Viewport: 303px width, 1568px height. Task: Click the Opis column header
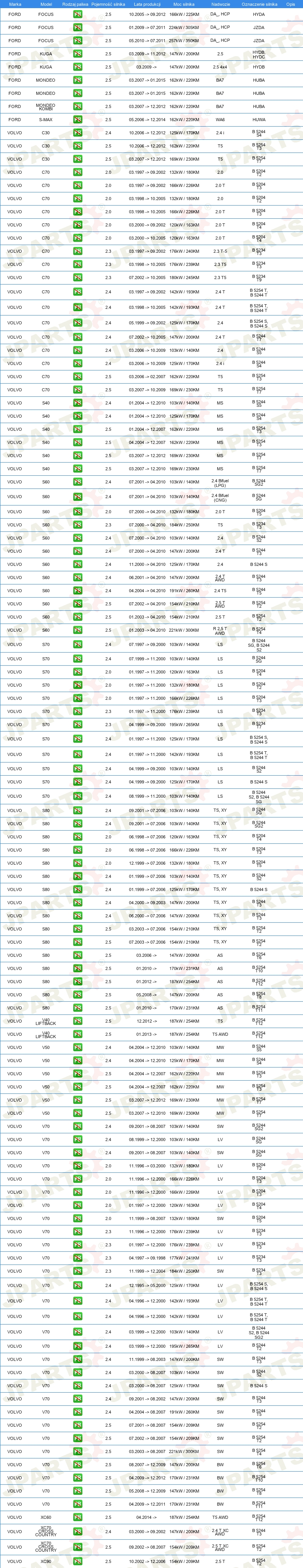coord(290,3)
